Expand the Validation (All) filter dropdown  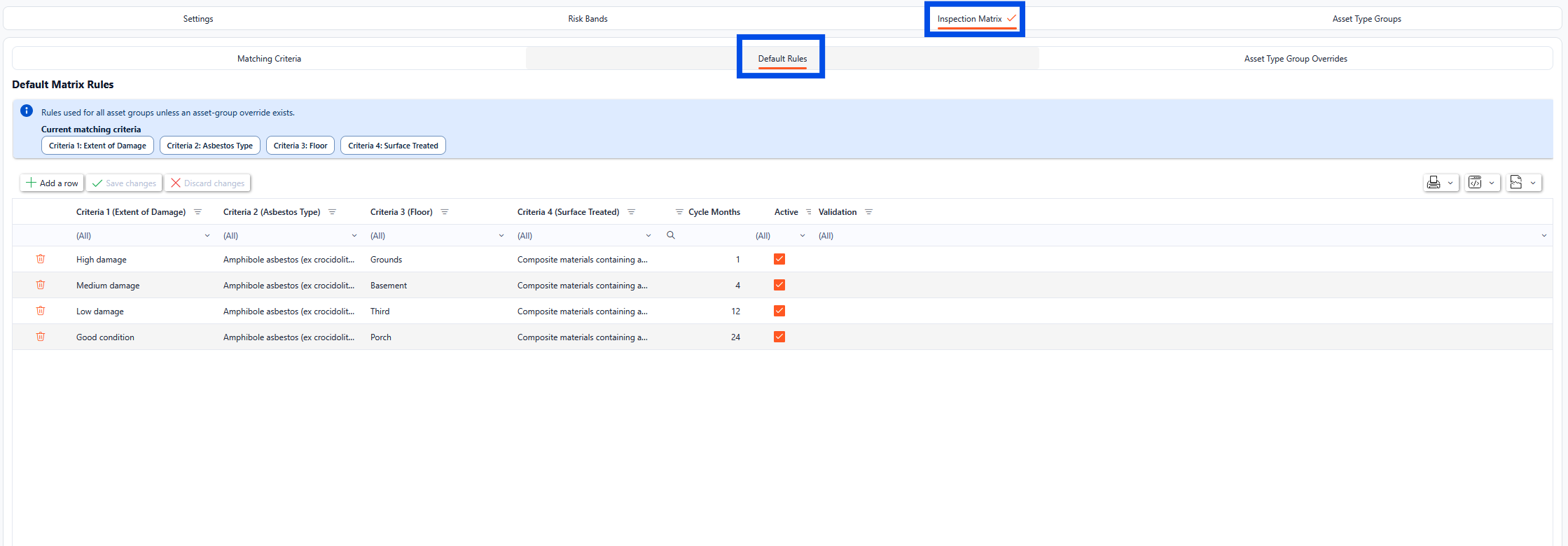[x=1543, y=236]
